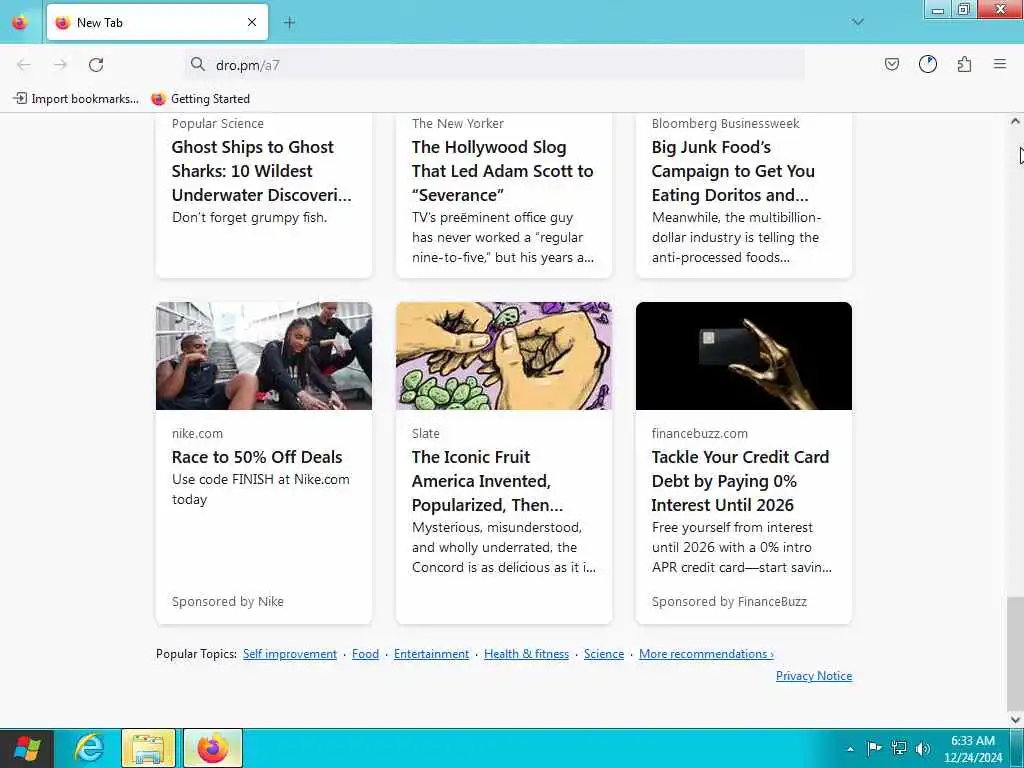This screenshot has width=1024, height=768.
Task: Open Self improvement topic
Action: point(290,654)
